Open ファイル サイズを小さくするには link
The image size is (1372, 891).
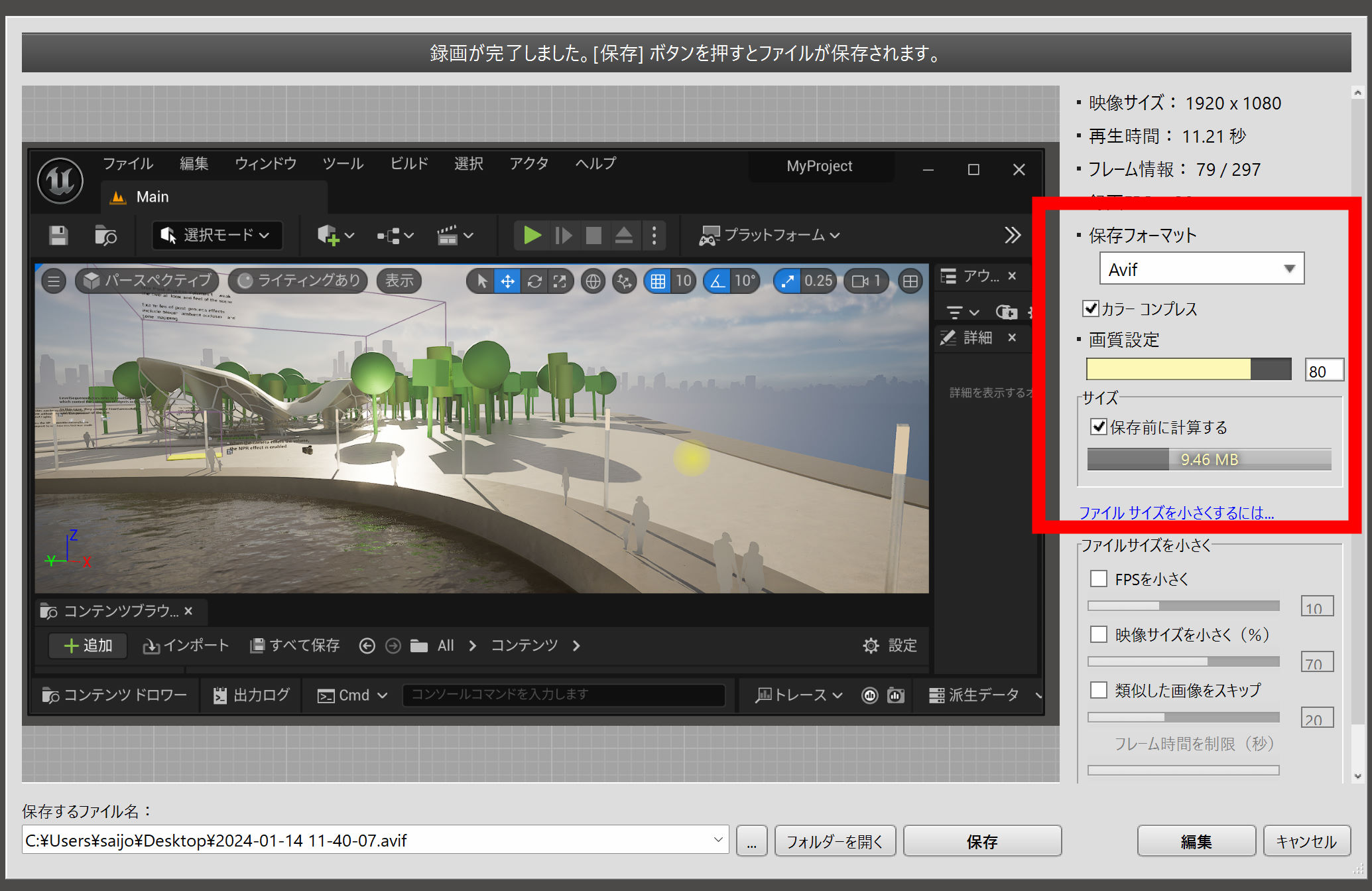click(x=1176, y=513)
